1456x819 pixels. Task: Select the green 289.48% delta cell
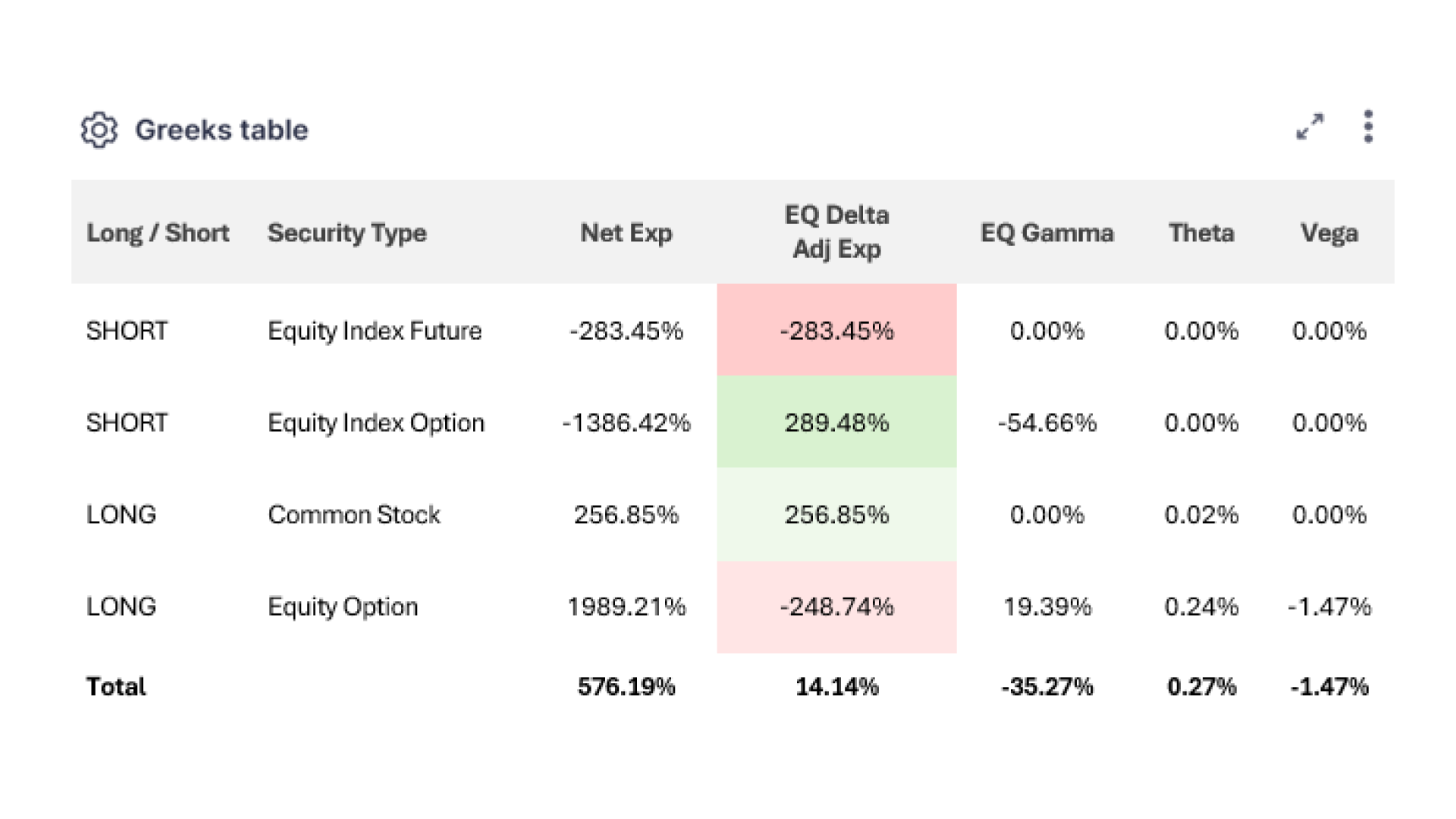836,422
